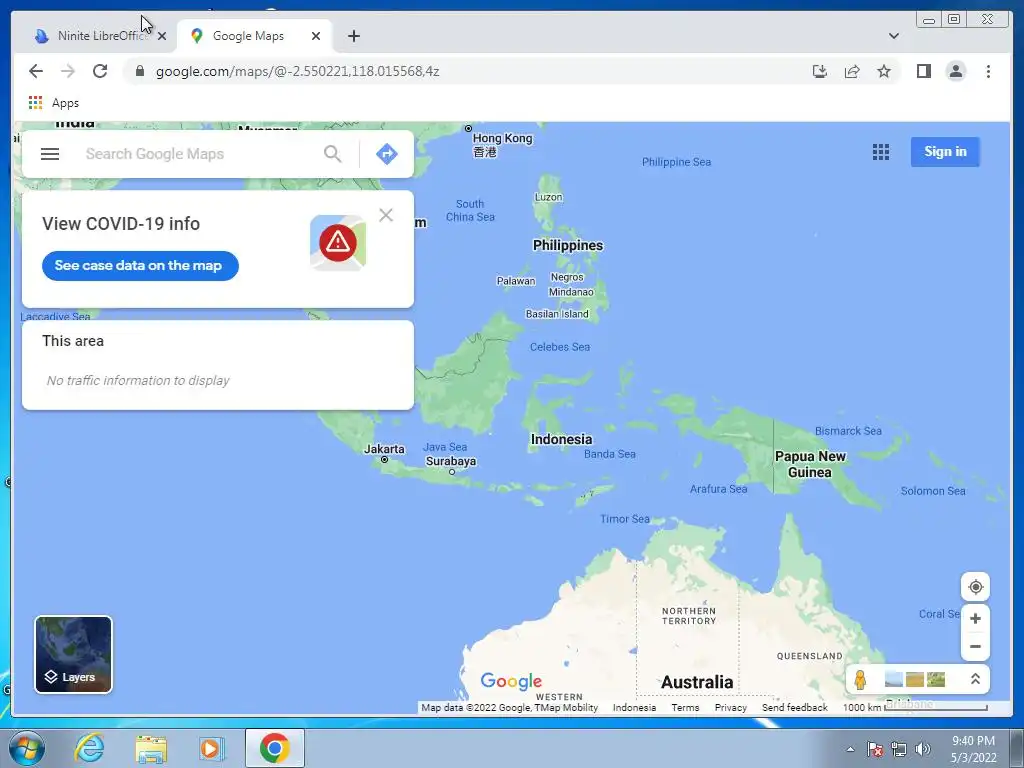Viewport: 1024px width, 768px height.
Task: Zoom out with the minus button
Action: (x=975, y=647)
